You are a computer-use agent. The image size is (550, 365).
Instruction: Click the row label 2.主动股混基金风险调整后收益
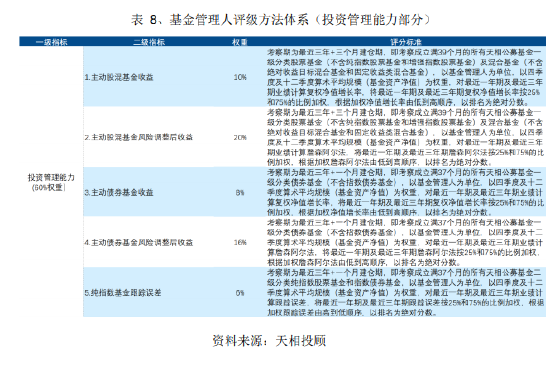[139, 137]
